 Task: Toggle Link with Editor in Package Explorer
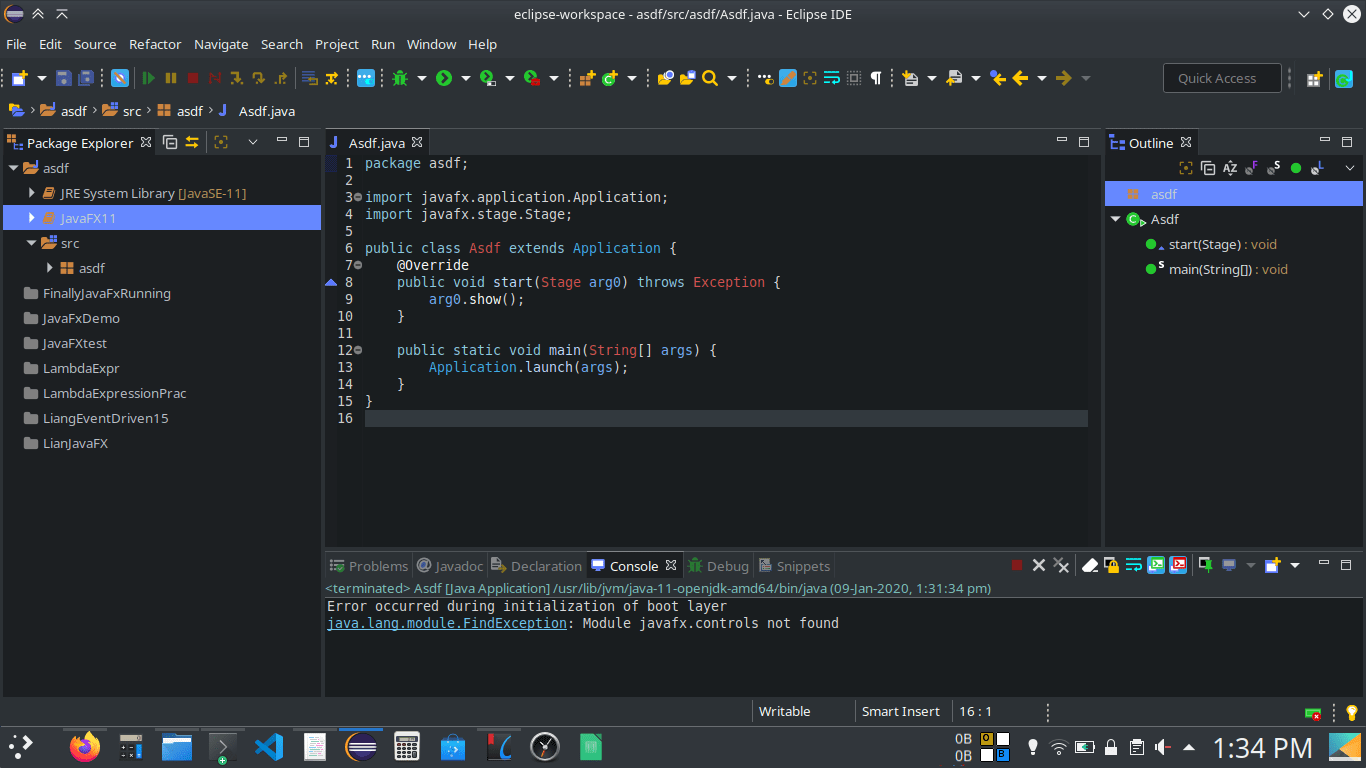pos(192,142)
